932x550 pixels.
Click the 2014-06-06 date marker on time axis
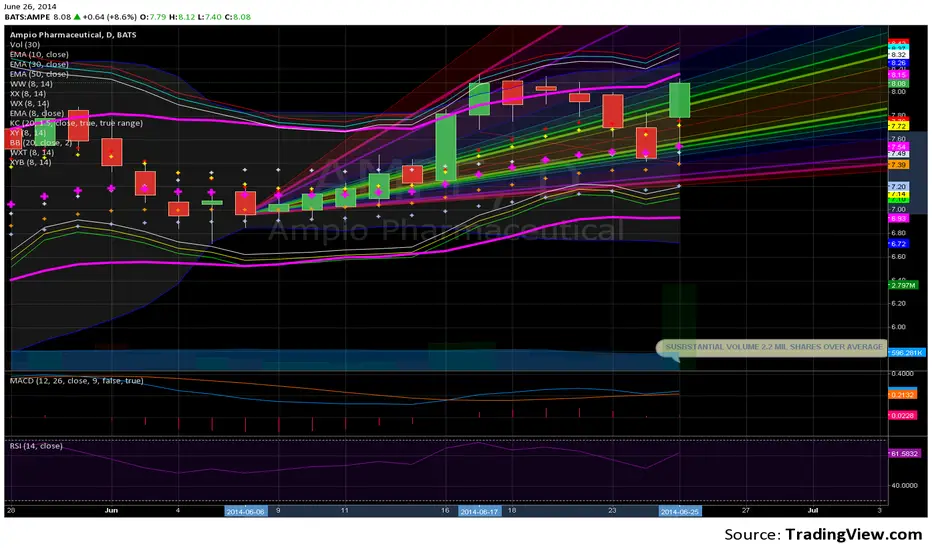(245, 511)
